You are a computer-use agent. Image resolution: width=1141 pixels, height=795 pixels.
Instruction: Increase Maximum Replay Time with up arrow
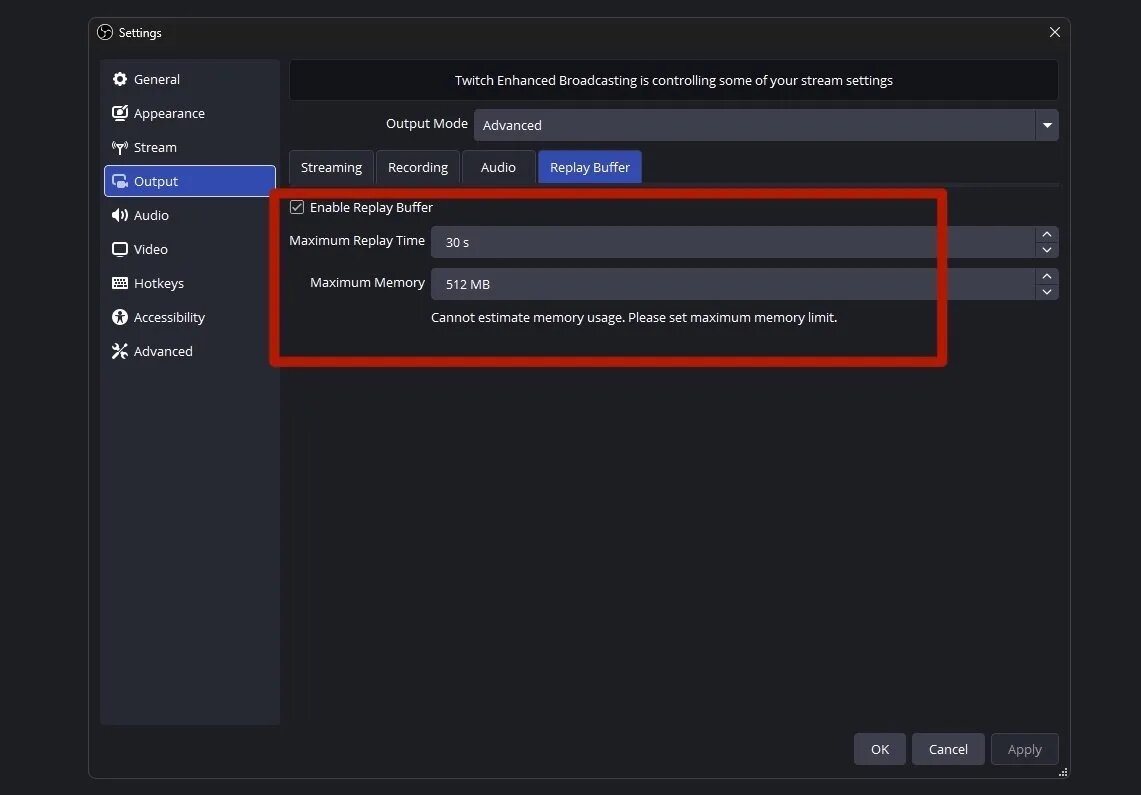point(1046,234)
